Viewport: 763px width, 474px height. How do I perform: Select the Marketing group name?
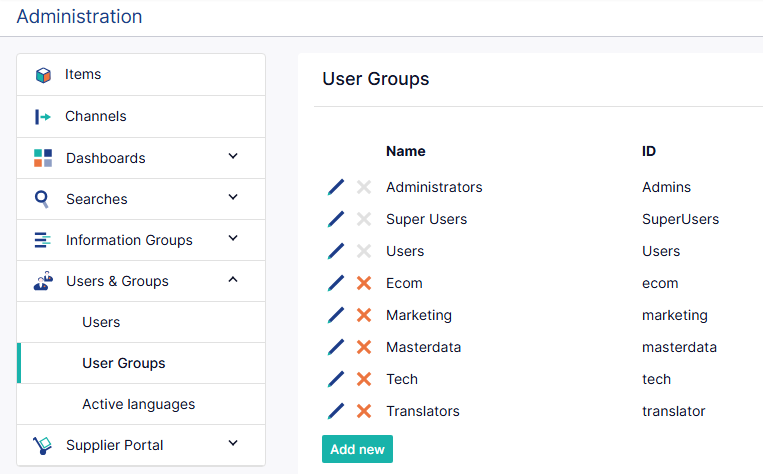(x=418, y=315)
